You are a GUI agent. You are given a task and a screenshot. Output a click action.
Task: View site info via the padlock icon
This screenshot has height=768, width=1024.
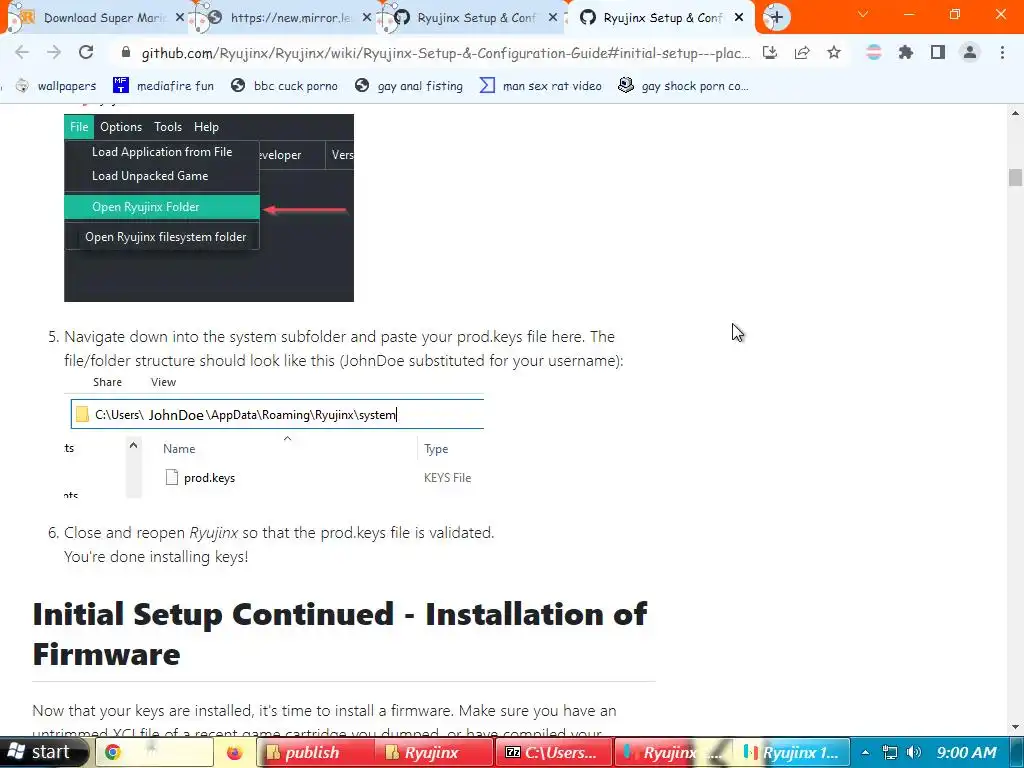point(126,53)
